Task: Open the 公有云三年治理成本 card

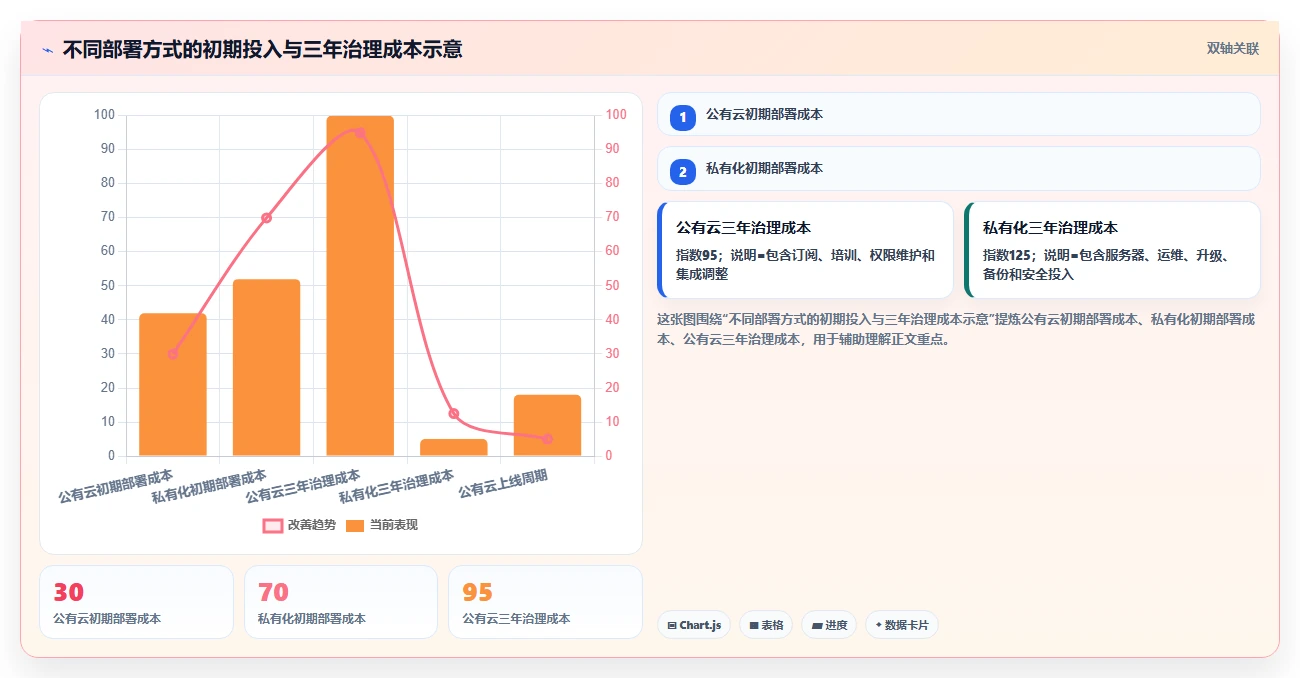Action: tap(805, 250)
